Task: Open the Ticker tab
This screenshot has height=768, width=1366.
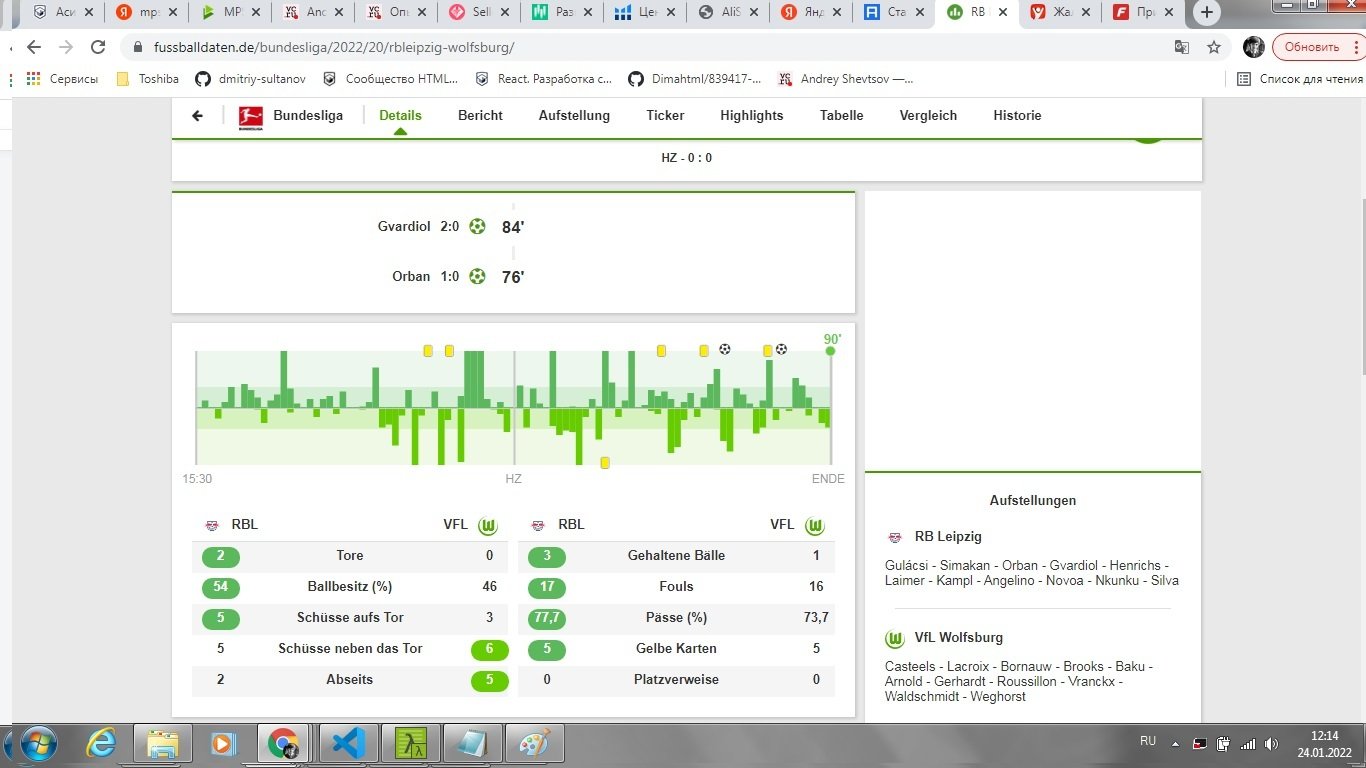Action: pos(665,116)
